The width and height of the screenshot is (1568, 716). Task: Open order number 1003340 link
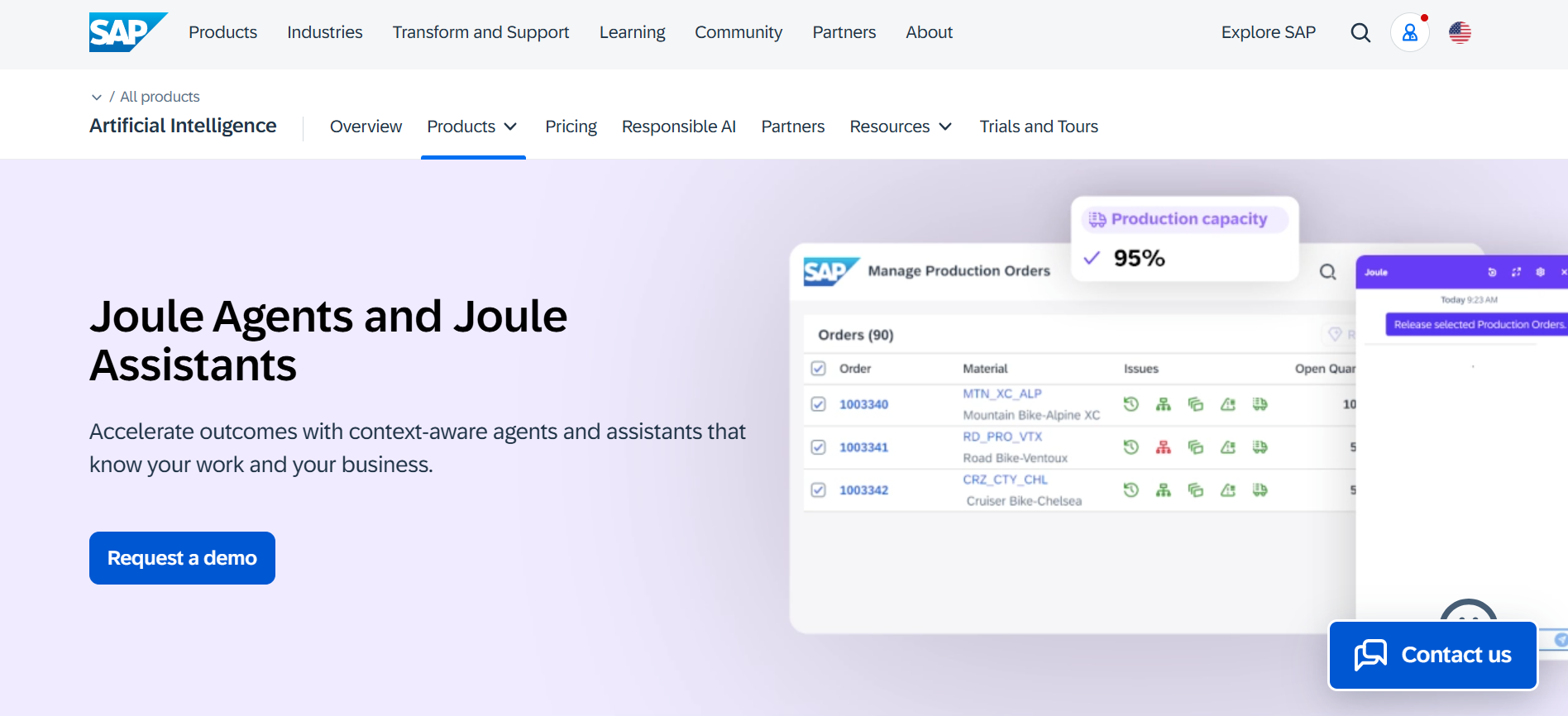[863, 404]
